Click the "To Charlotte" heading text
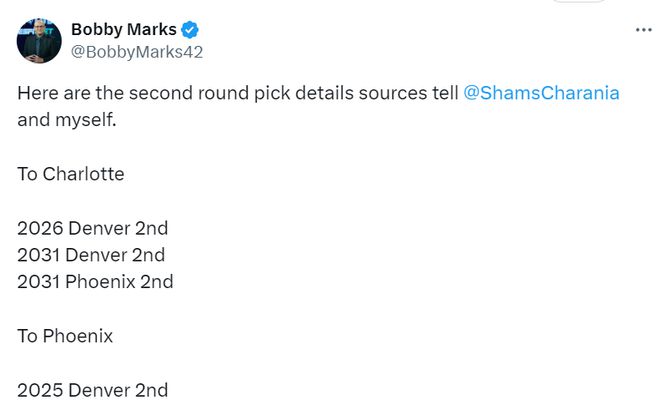This screenshot has width=660, height=405. (x=71, y=174)
